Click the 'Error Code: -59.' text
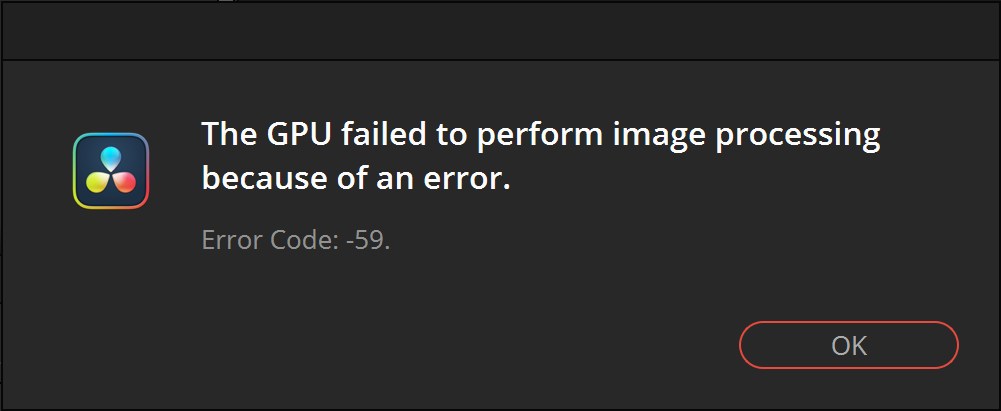Viewport: 1001px width, 411px height. 296,240
